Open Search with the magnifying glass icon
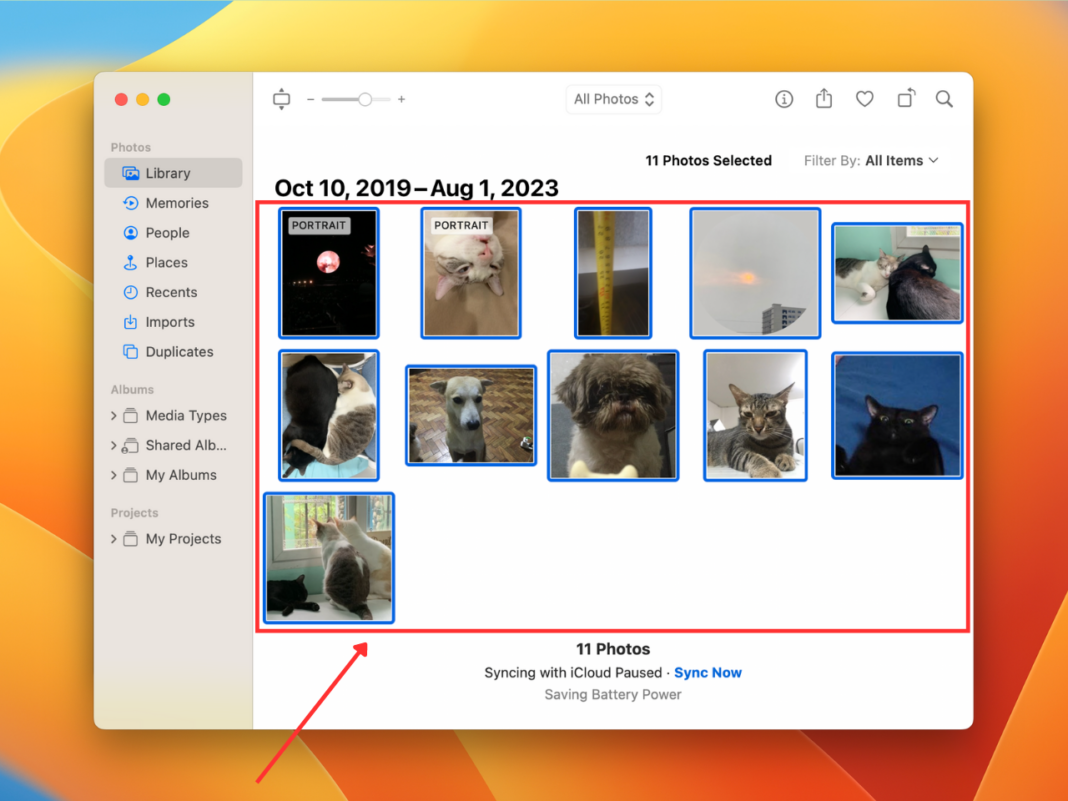The width and height of the screenshot is (1068, 801). point(944,99)
